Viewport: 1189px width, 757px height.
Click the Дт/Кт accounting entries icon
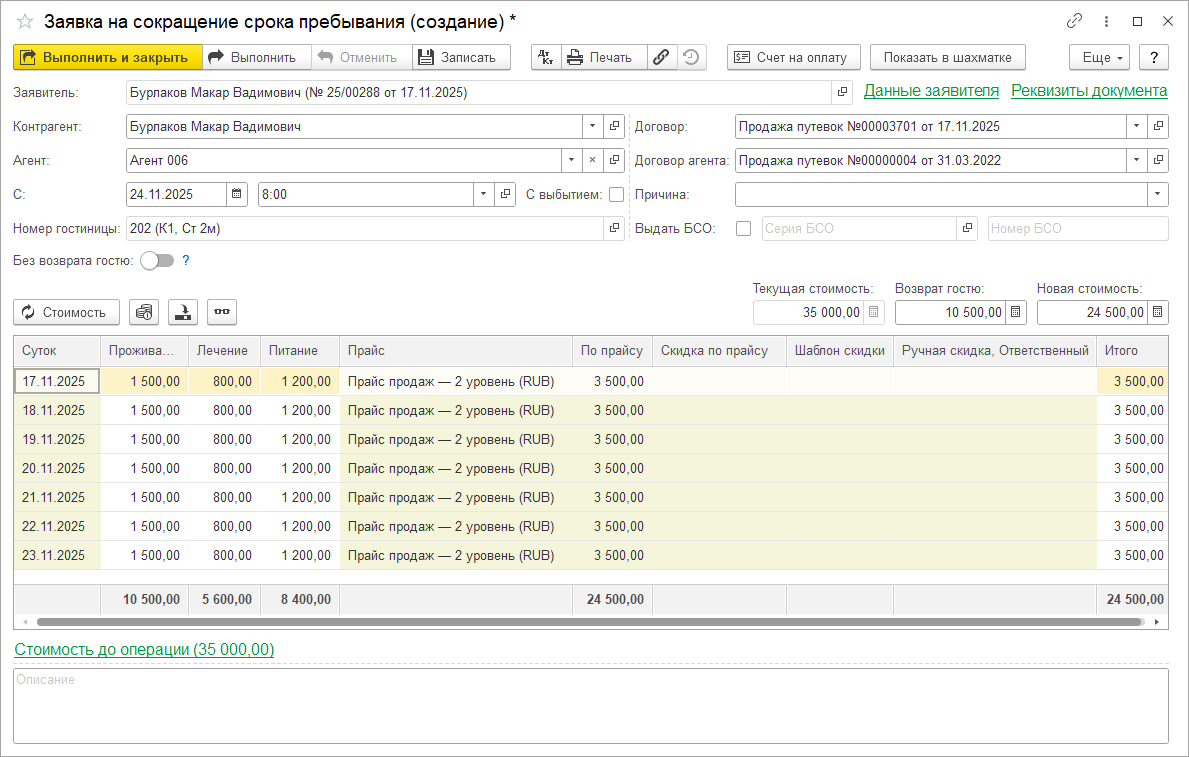pyautogui.click(x=546, y=57)
